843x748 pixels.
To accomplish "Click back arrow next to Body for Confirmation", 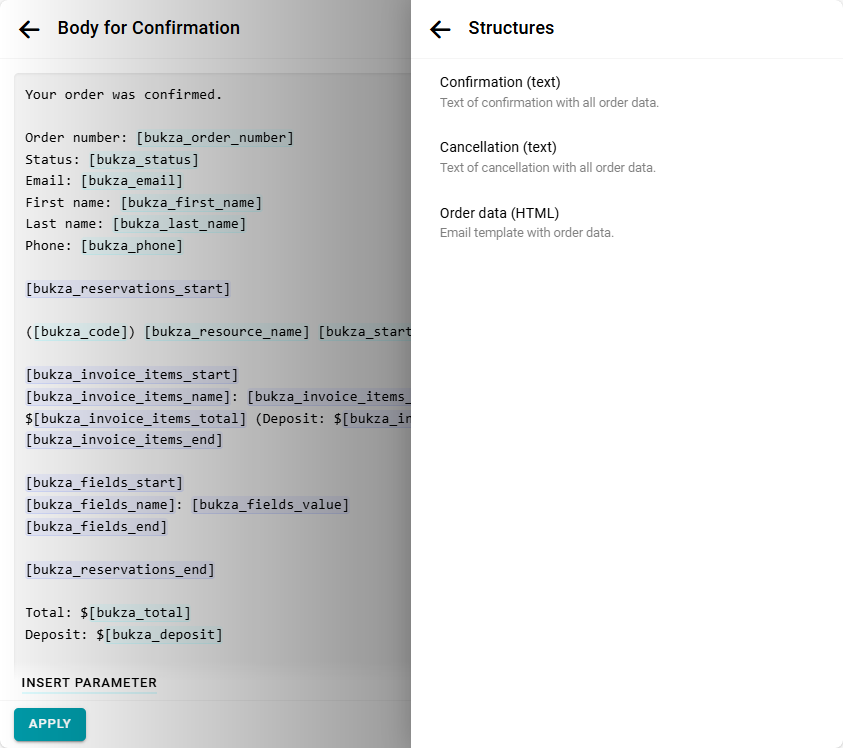I will [x=29, y=29].
